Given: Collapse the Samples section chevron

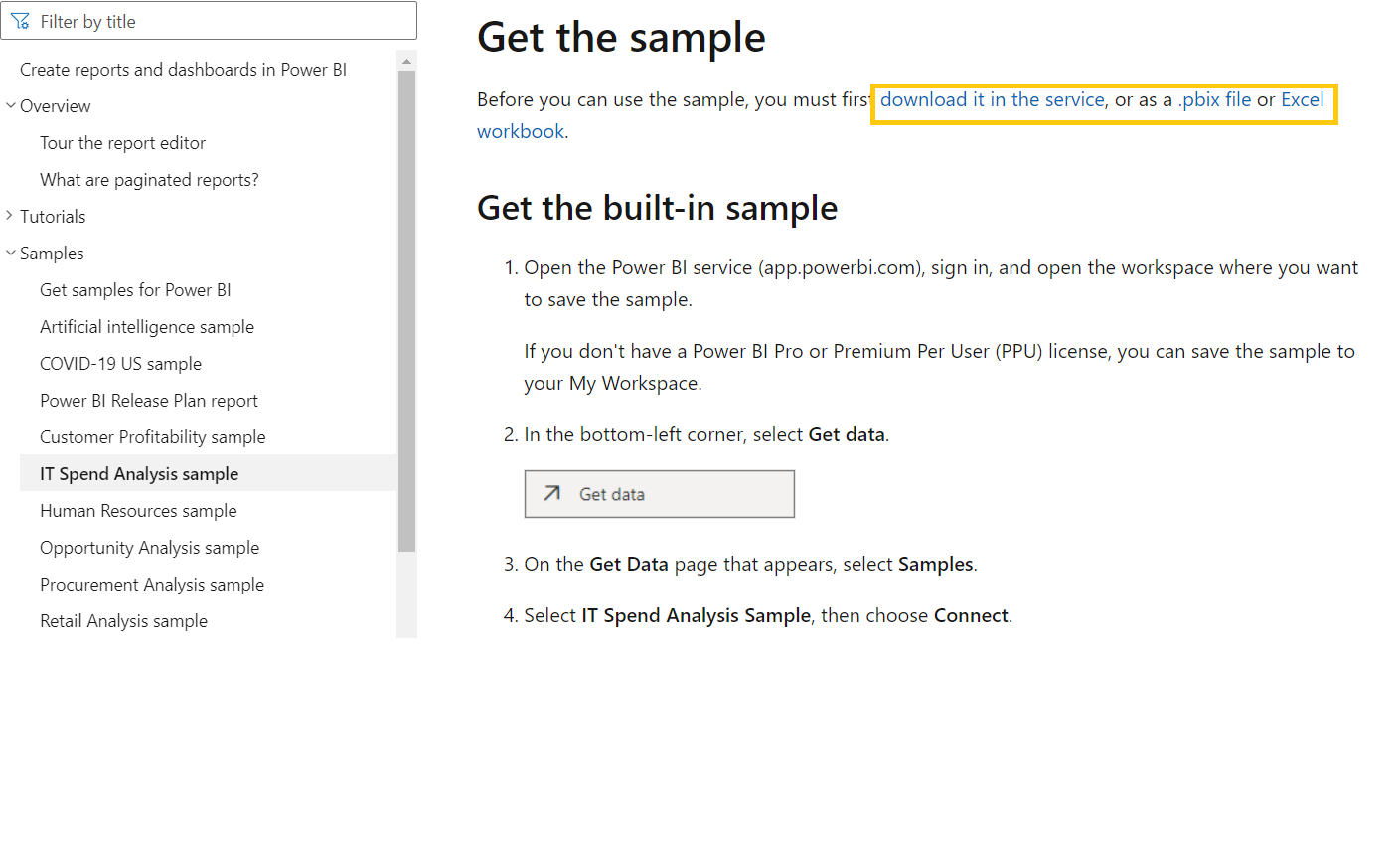Looking at the screenshot, I should [10, 253].
